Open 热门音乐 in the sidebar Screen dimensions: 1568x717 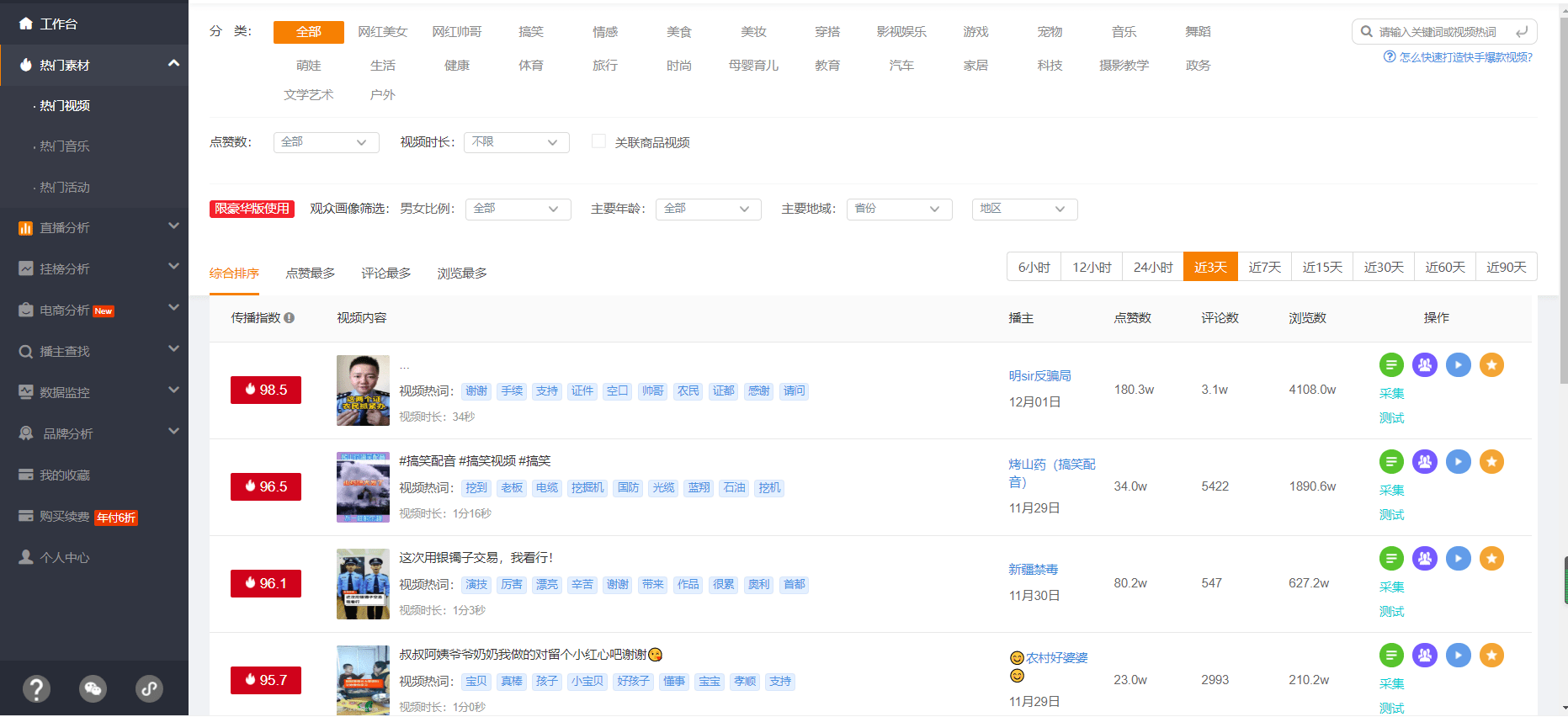click(x=65, y=146)
